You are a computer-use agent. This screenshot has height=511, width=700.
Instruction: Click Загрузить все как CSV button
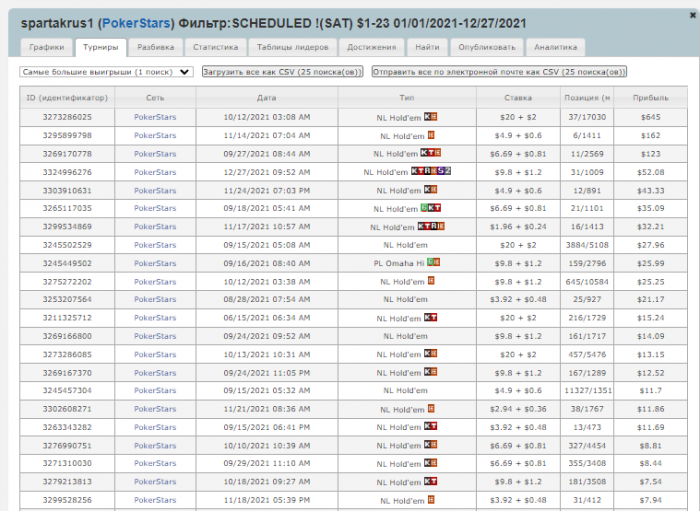pyautogui.click(x=283, y=72)
